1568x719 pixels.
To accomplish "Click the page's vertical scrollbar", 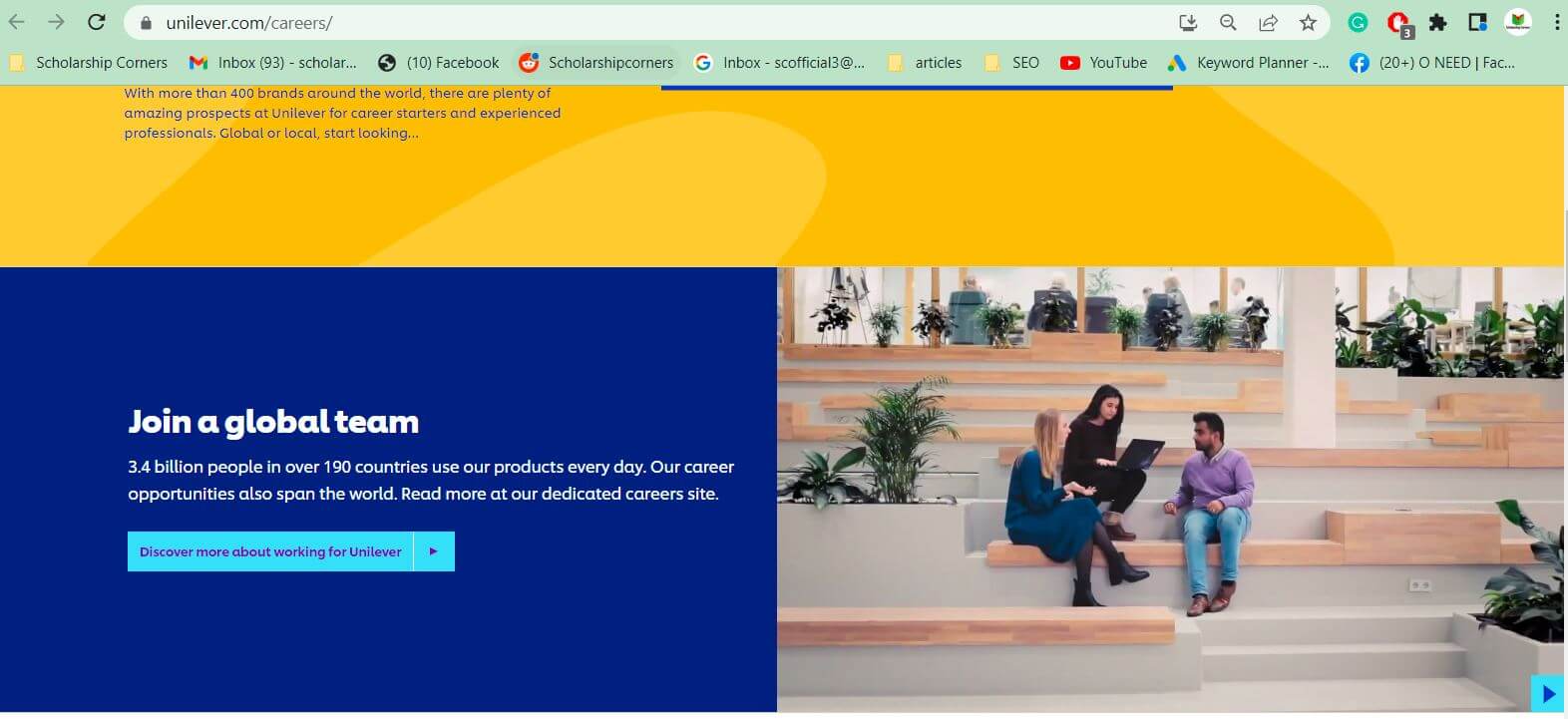I will tap(1565, 287).
